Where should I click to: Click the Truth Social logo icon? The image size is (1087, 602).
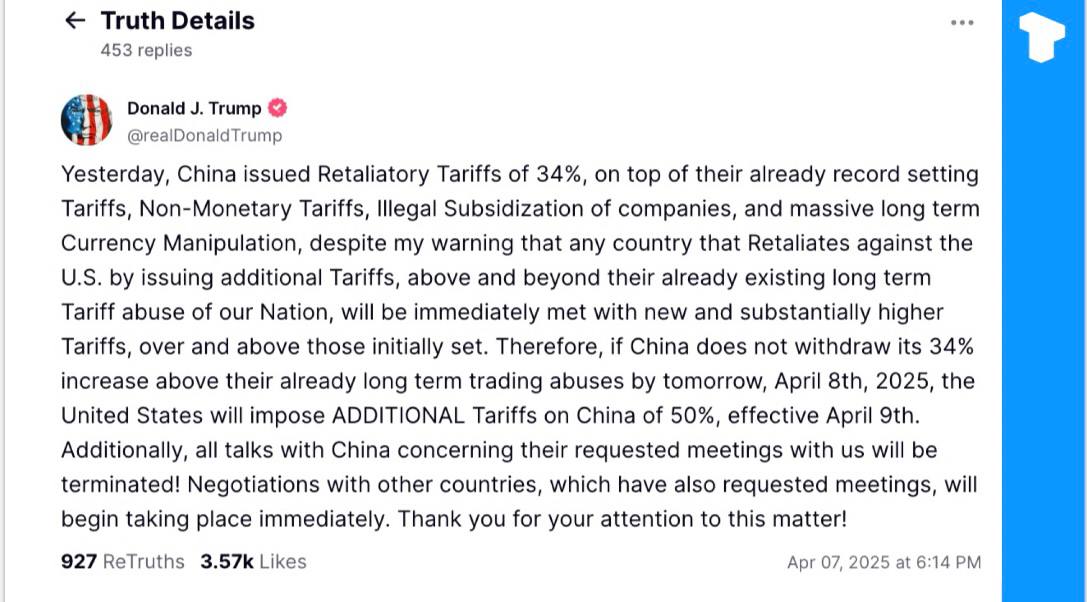point(1041,38)
